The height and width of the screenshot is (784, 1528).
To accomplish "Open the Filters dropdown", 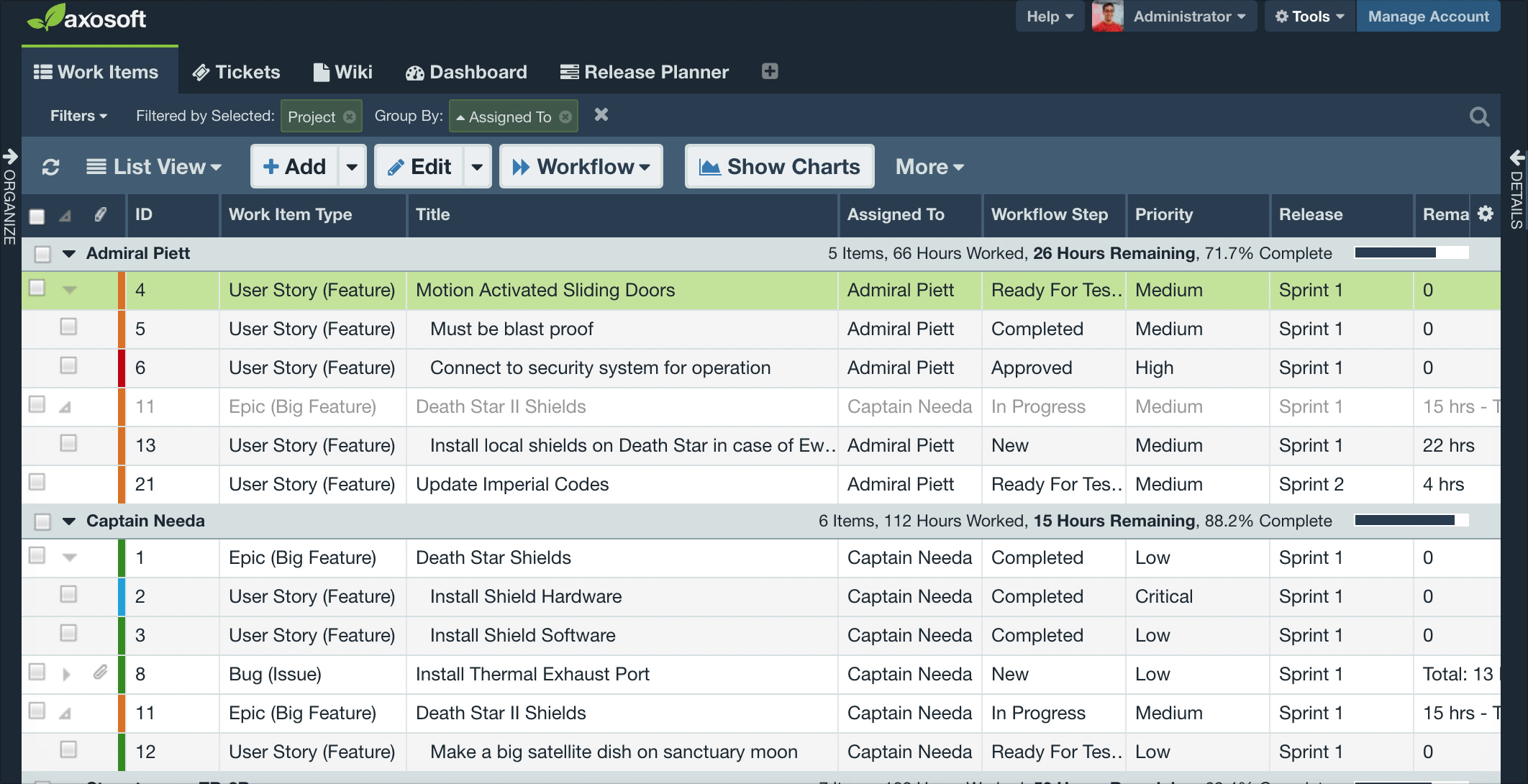I will [78, 116].
